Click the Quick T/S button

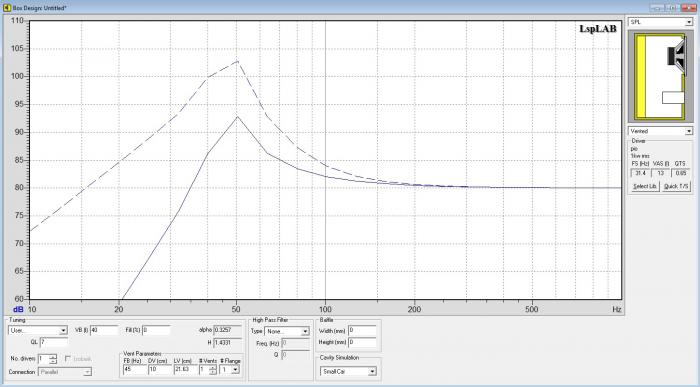click(x=676, y=186)
